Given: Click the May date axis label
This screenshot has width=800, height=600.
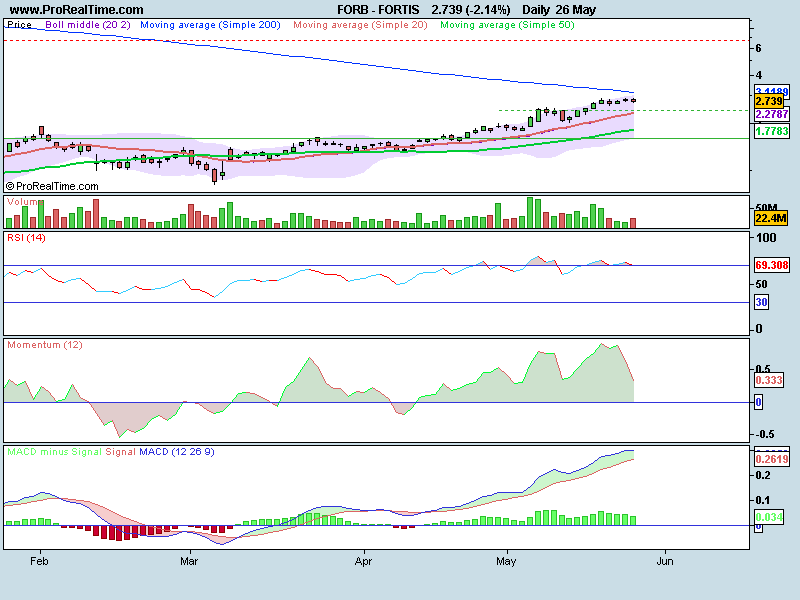Looking at the screenshot, I should coord(506,562).
